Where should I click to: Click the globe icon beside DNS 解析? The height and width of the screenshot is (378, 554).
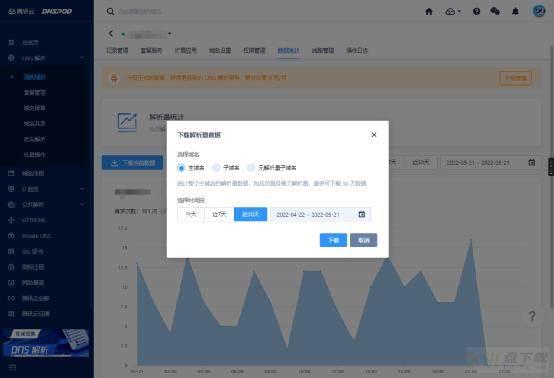(11, 58)
